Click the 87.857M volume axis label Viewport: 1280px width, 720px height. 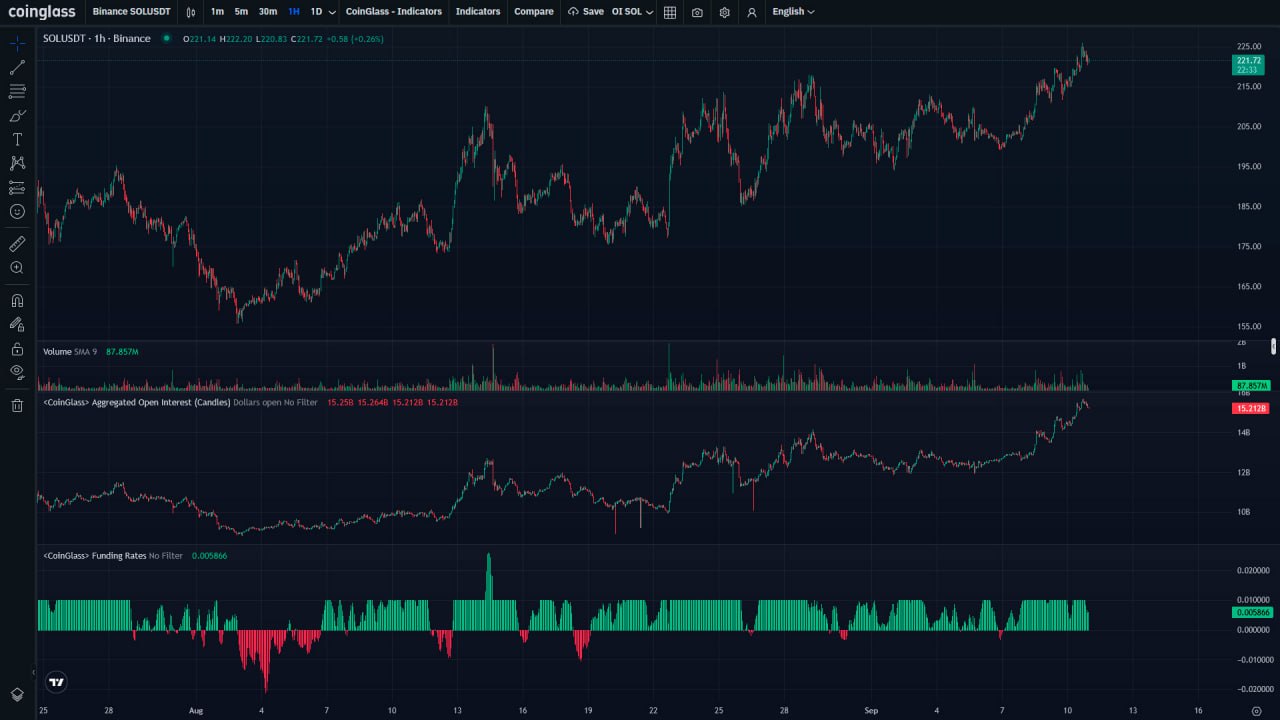tap(1251, 385)
